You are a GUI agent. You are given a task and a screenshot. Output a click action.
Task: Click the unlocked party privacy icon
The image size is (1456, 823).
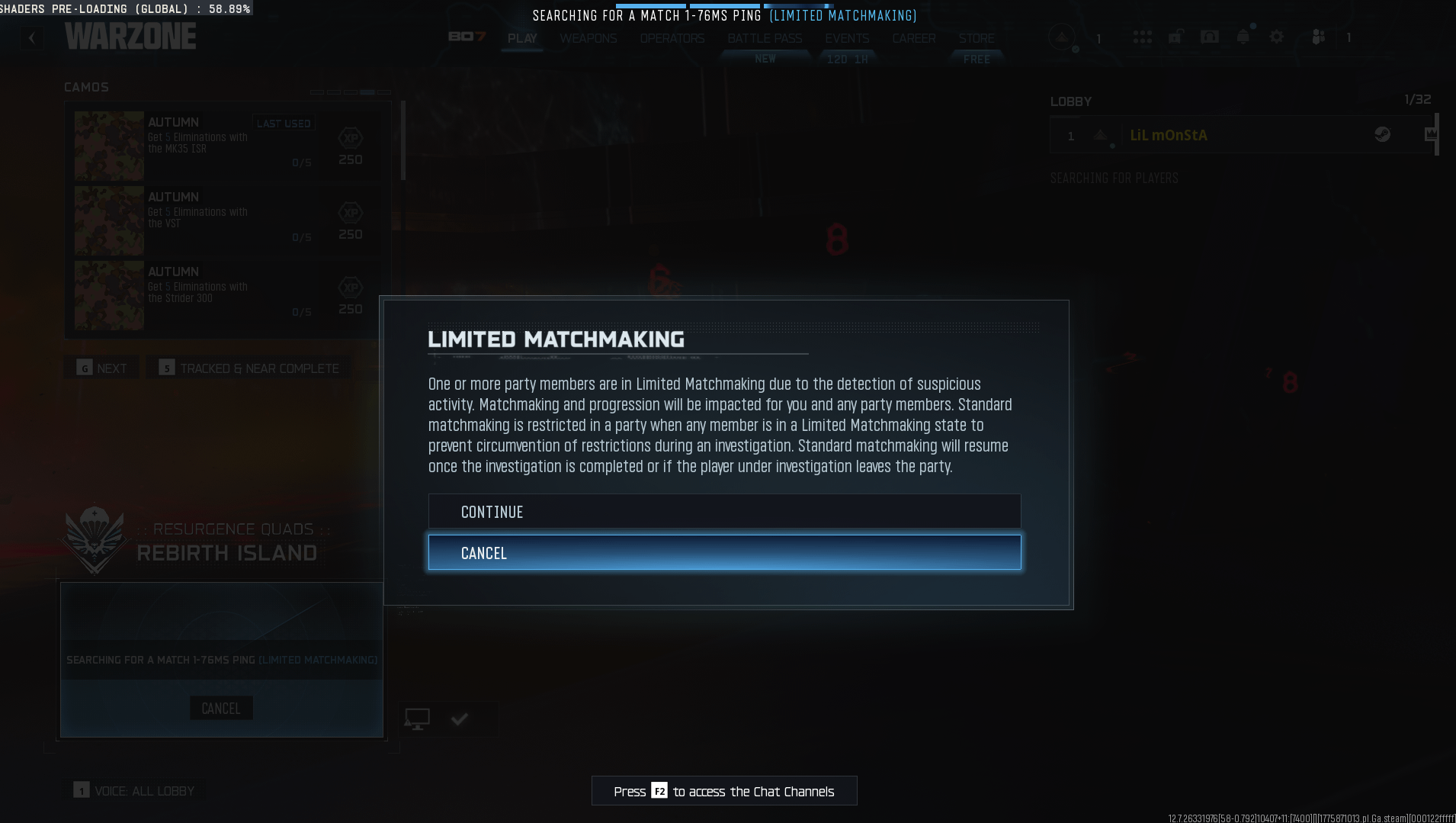pyautogui.click(x=1175, y=37)
